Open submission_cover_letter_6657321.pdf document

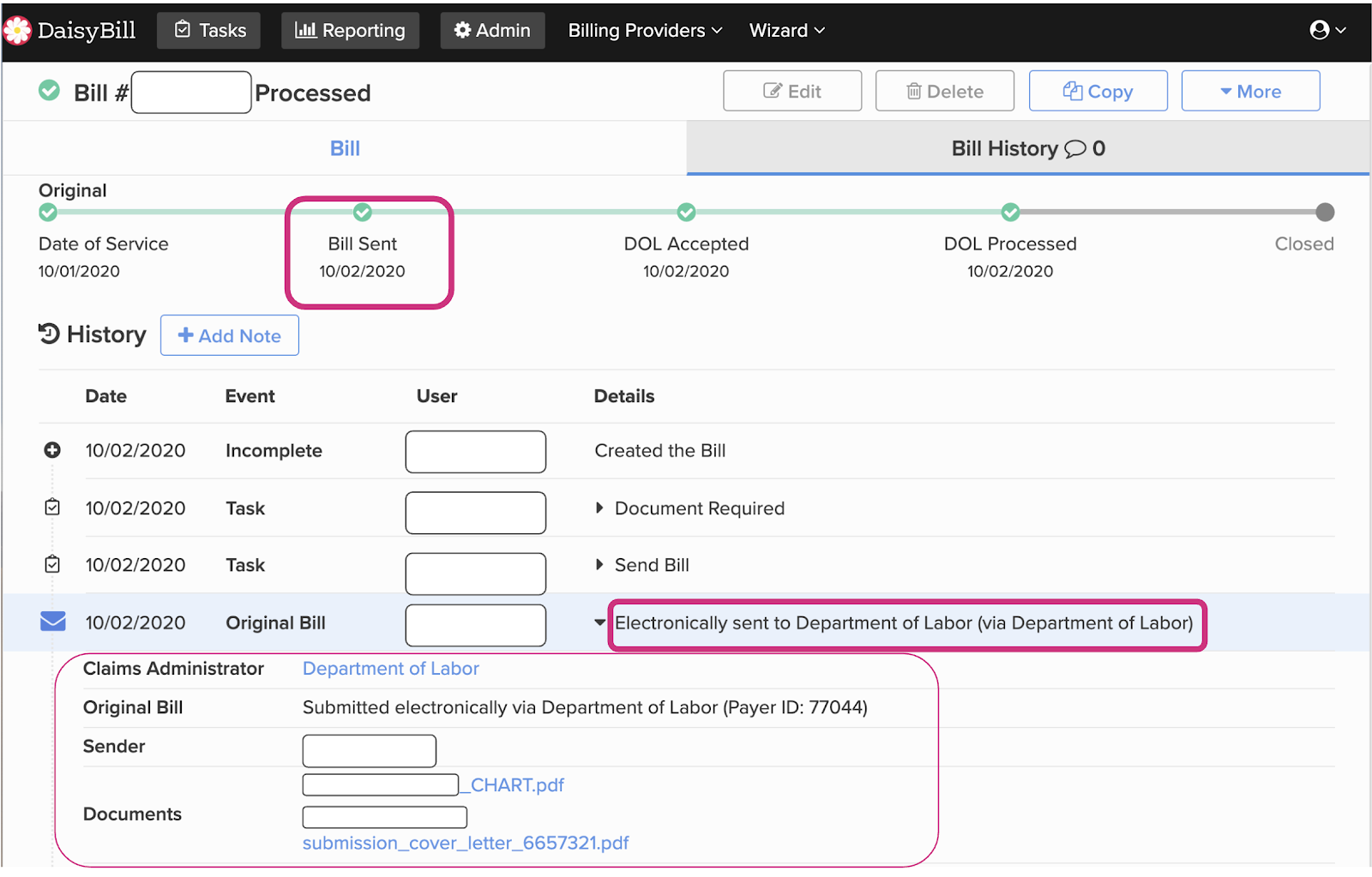pyautogui.click(x=466, y=843)
